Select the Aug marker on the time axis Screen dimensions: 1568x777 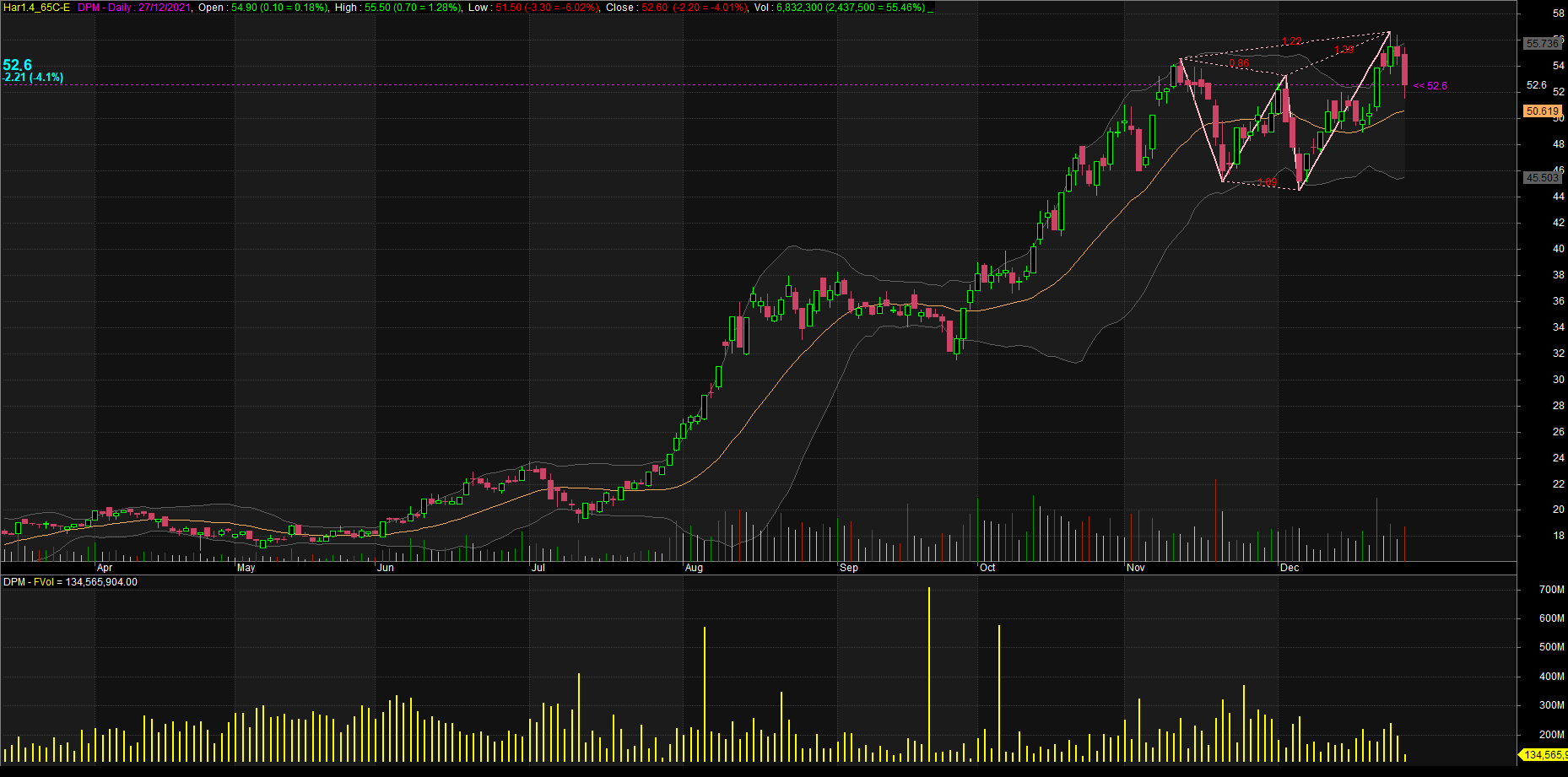pyautogui.click(x=694, y=568)
